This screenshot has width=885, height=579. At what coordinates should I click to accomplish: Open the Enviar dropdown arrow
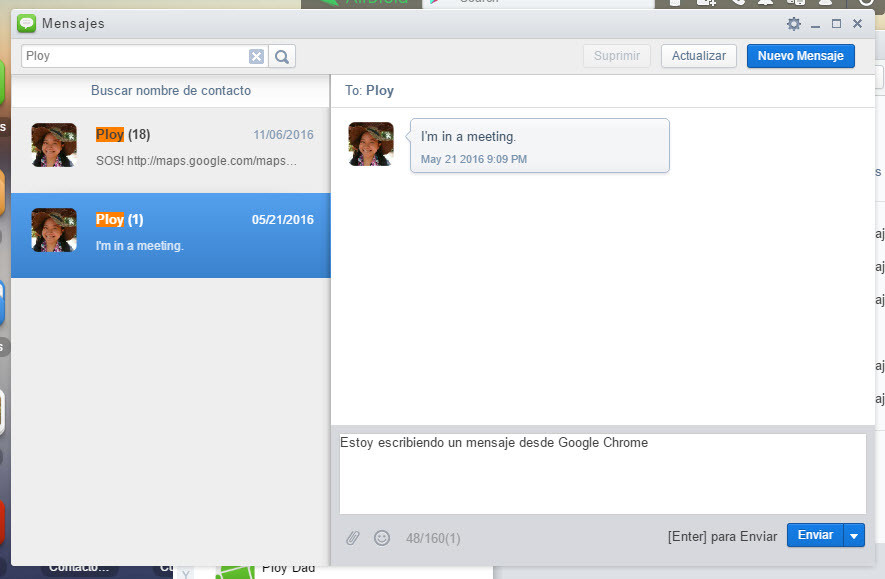point(855,535)
